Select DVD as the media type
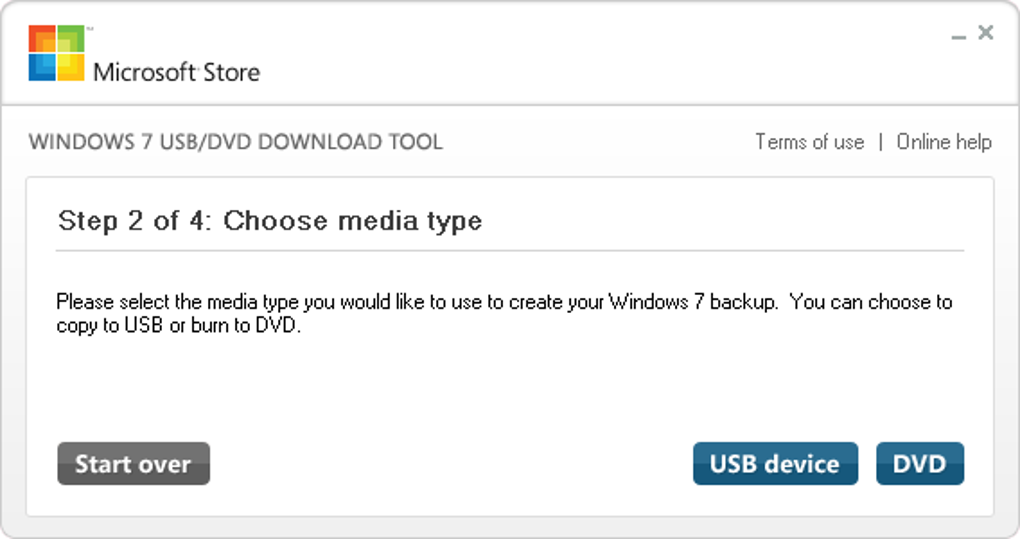 coord(919,464)
